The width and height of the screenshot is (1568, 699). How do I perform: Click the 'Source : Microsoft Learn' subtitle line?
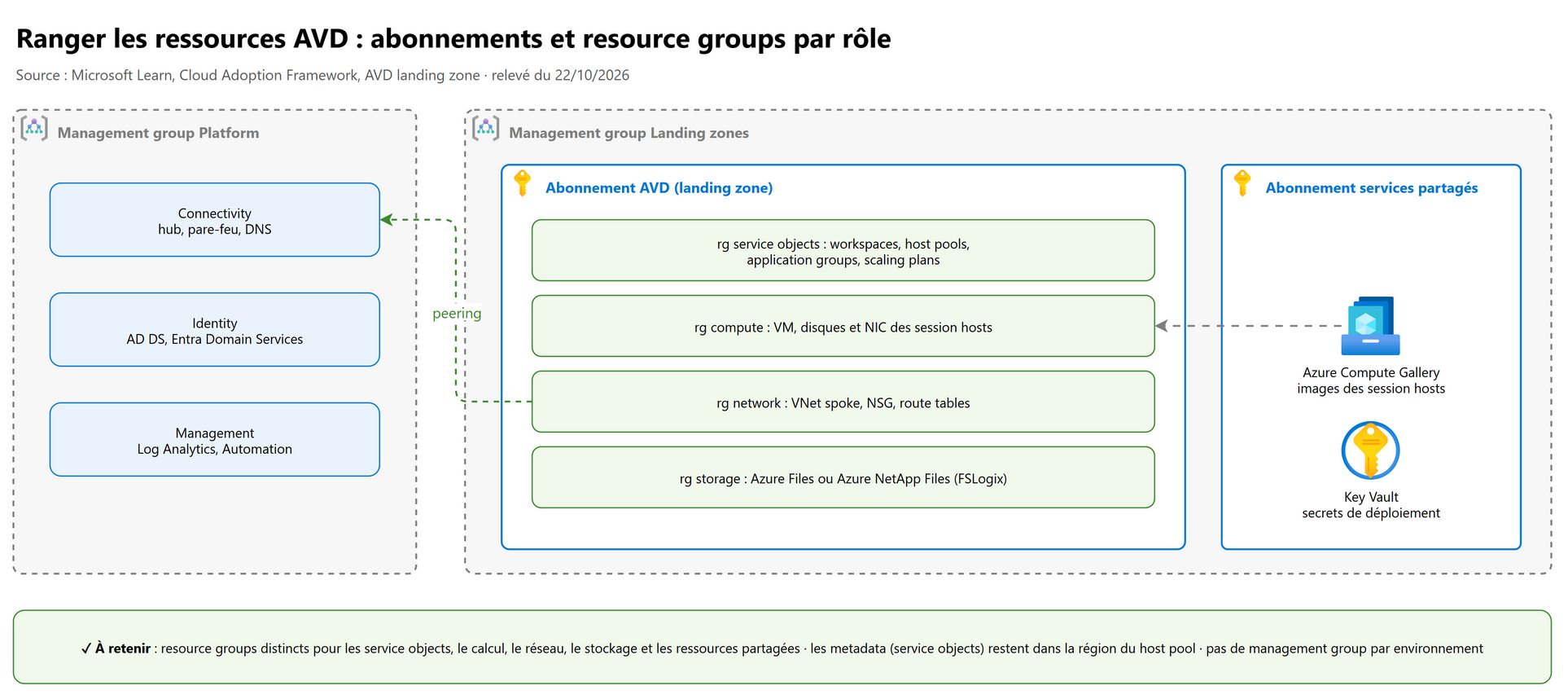click(322, 75)
